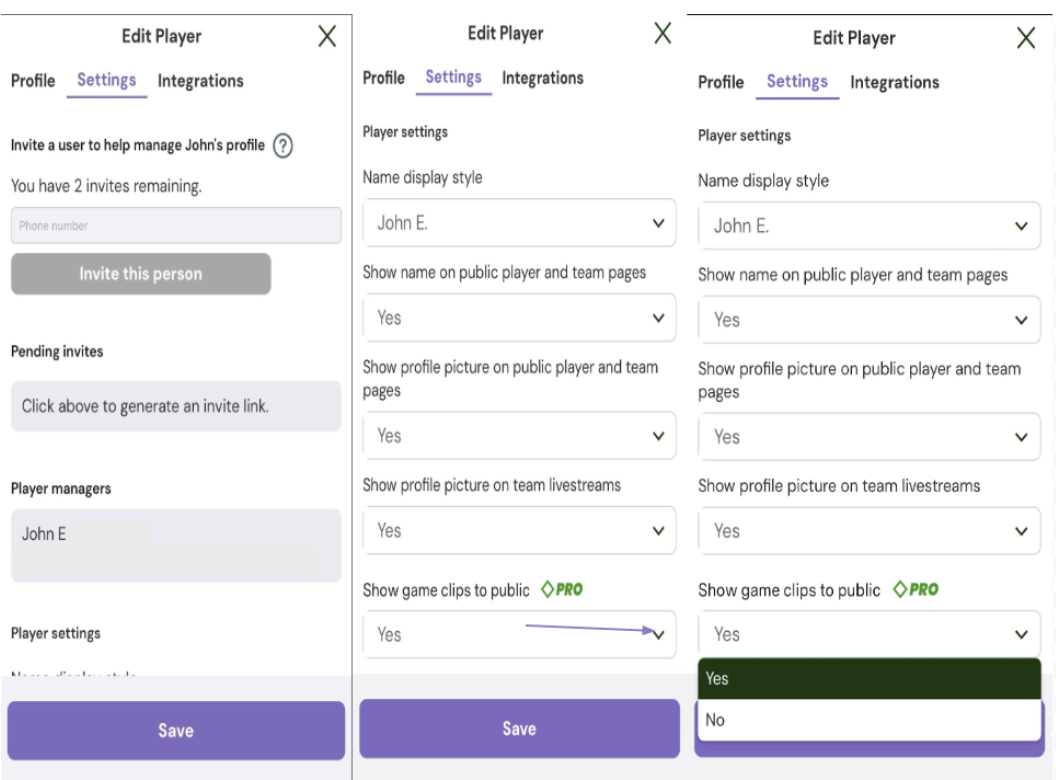Click the chevron of middle panel's game clips dropdown
Screen dimensions: 1056x780
658,634
